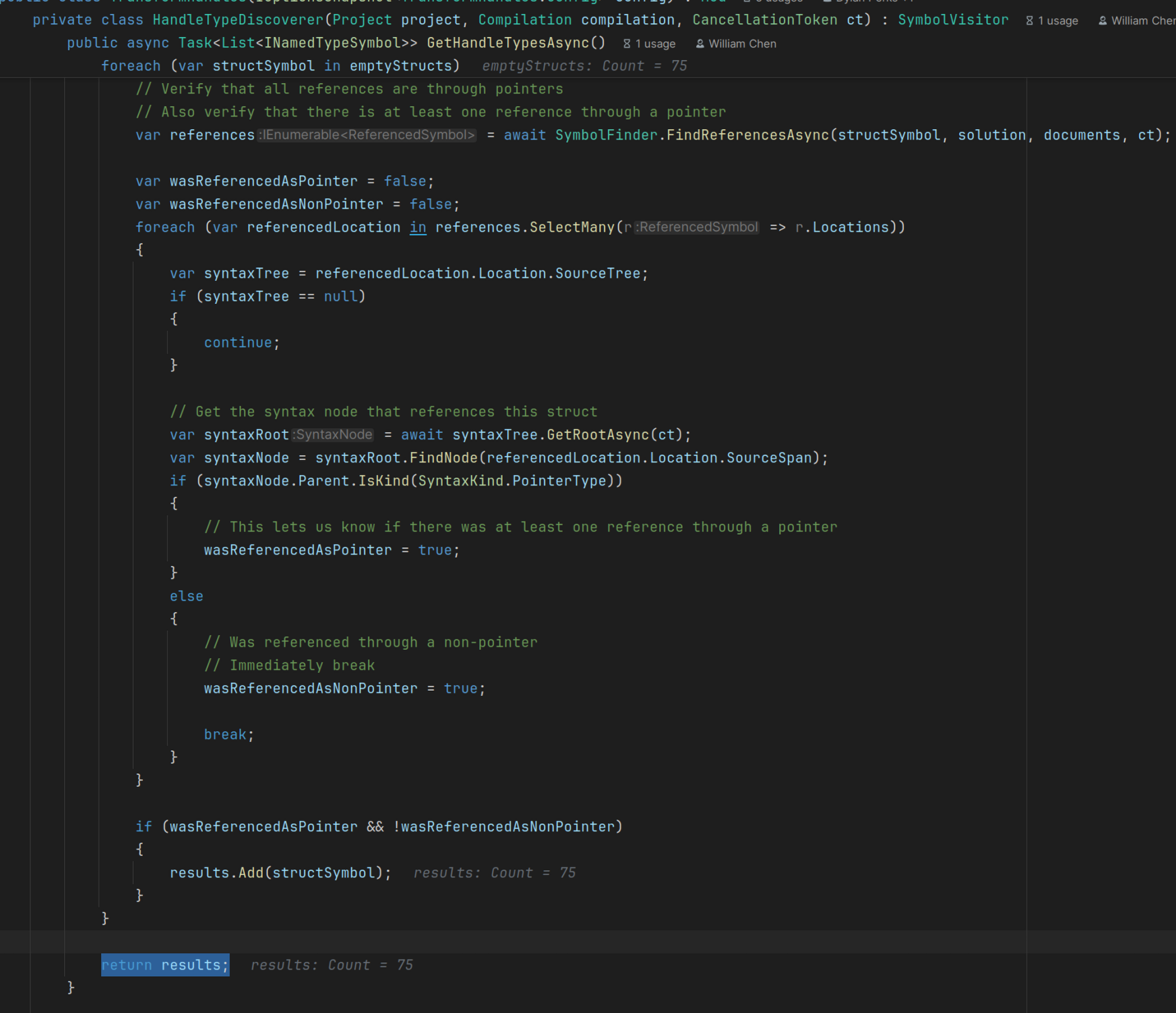
Task: Click the "results: Count = 75" value beside results.Add
Action: point(494,873)
